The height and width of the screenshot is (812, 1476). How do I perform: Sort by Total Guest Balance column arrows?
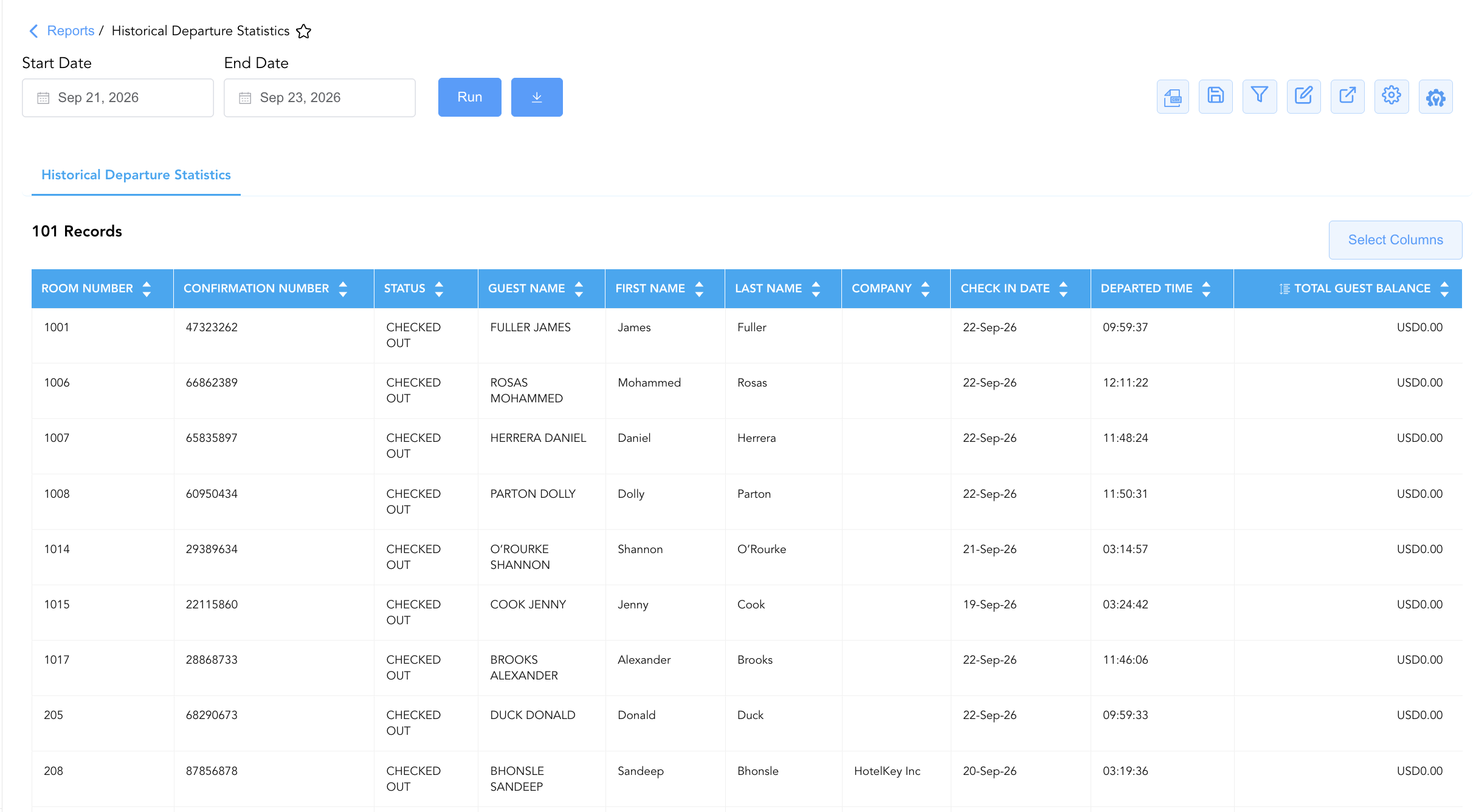pyautogui.click(x=1444, y=289)
